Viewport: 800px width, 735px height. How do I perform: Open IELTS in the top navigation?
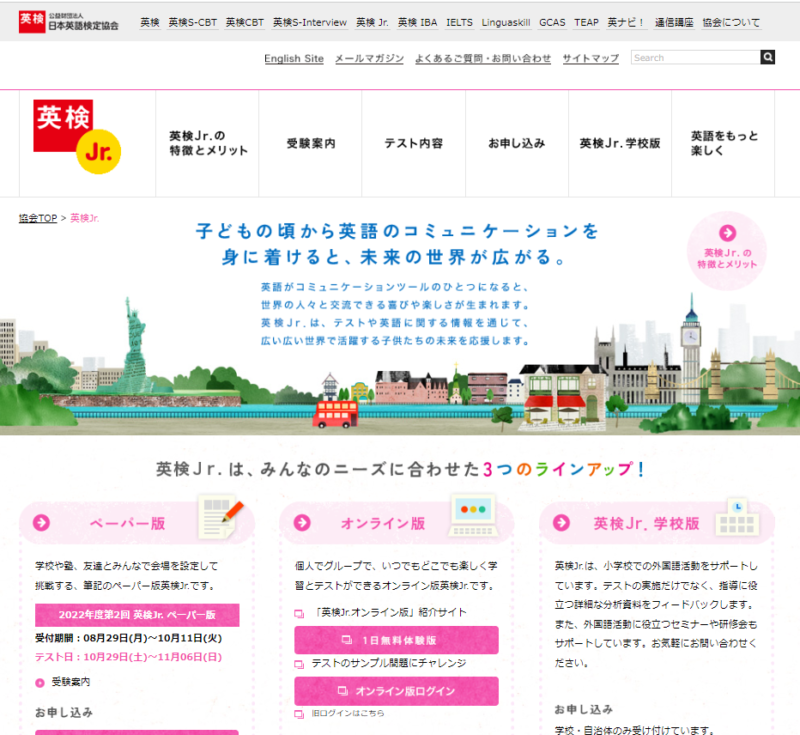459,22
